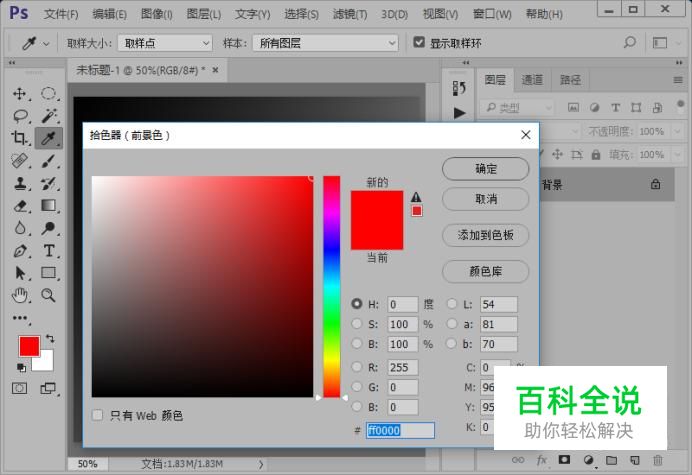
Task: Switch to the 路径 Paths tab
Action: 570,80
